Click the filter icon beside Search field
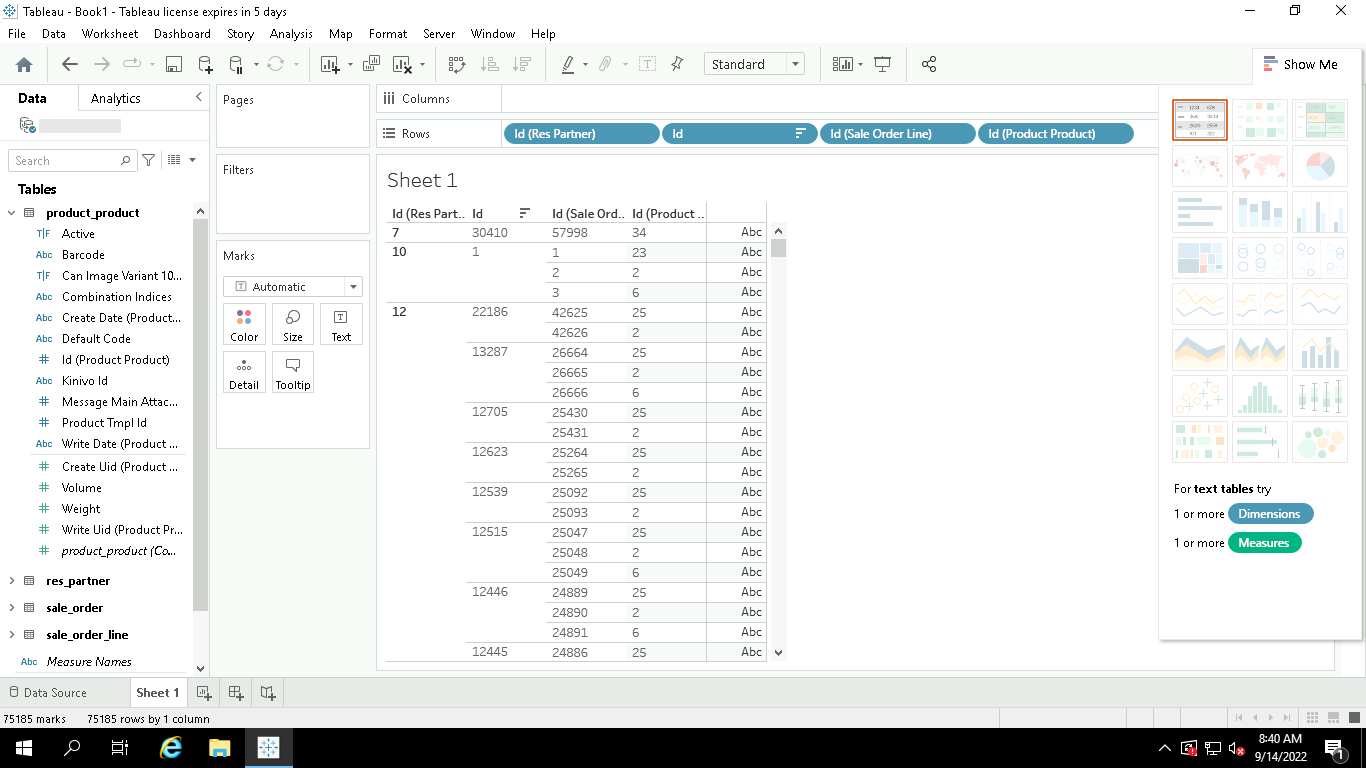 pyautogui.click(x=148, y=160)
